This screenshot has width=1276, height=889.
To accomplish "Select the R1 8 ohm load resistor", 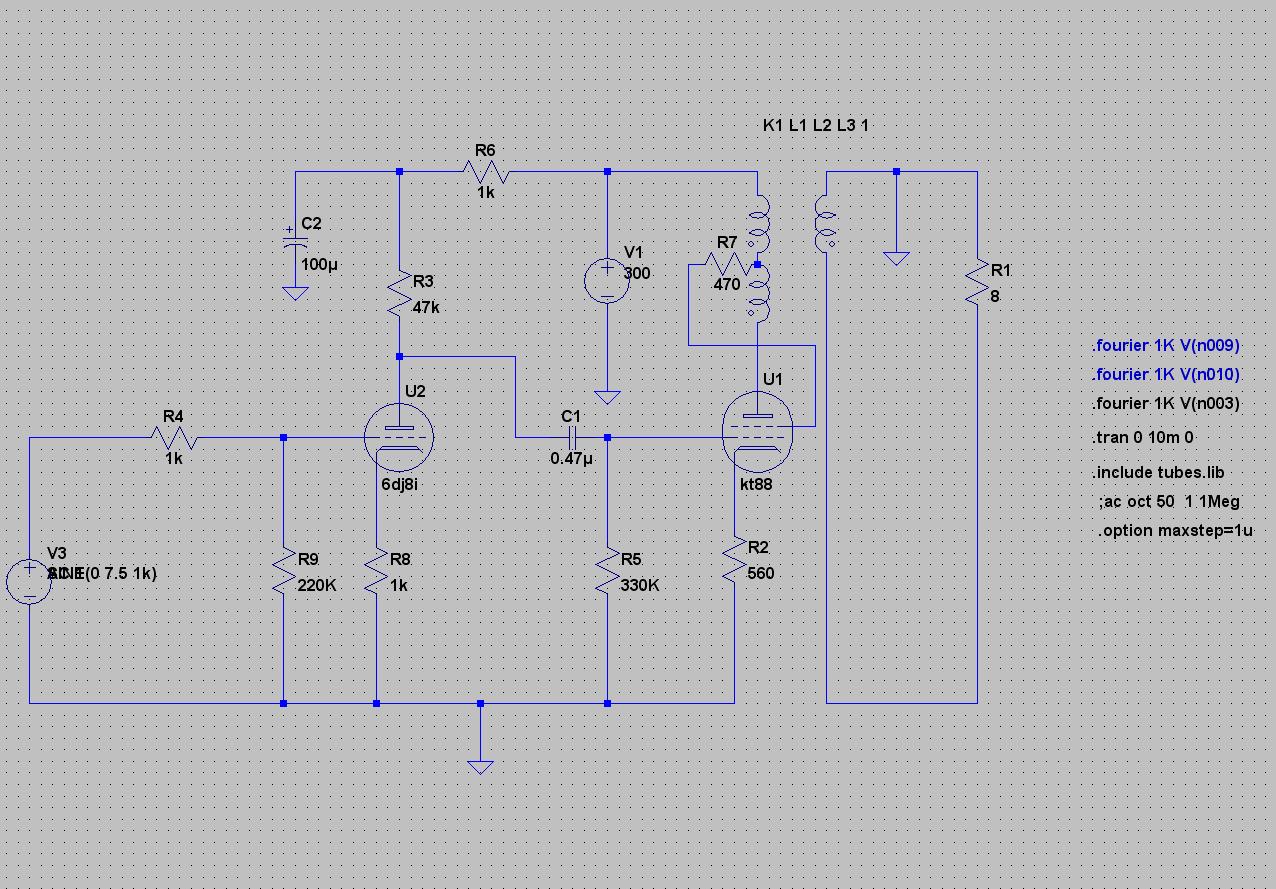I will (x=976, y=283).
